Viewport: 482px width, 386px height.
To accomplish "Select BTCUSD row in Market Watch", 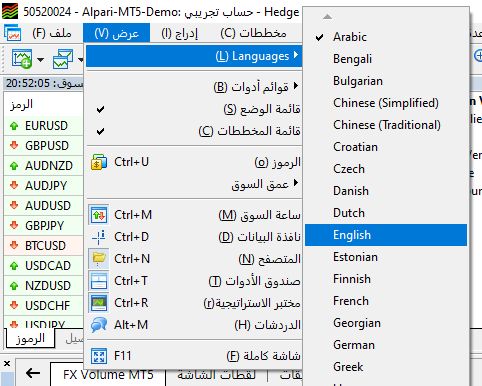I will tap(43, 246).
